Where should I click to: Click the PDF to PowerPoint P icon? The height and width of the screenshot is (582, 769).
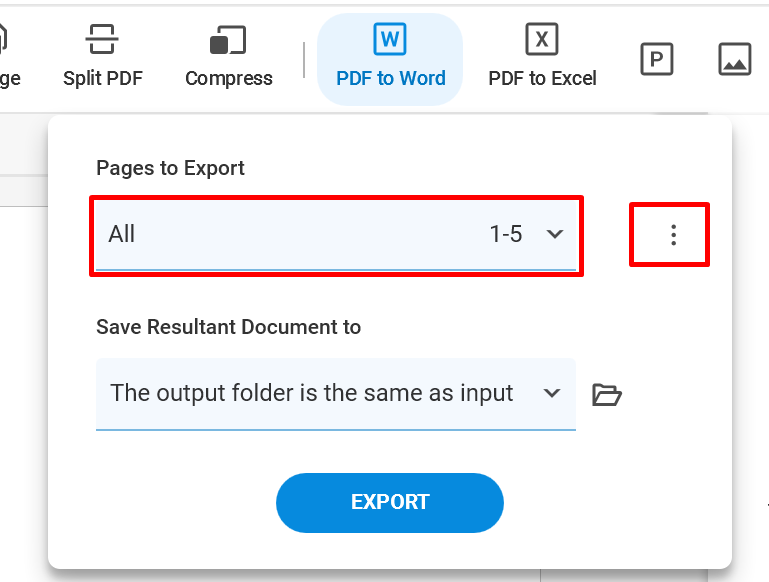[x=656, y=59]
